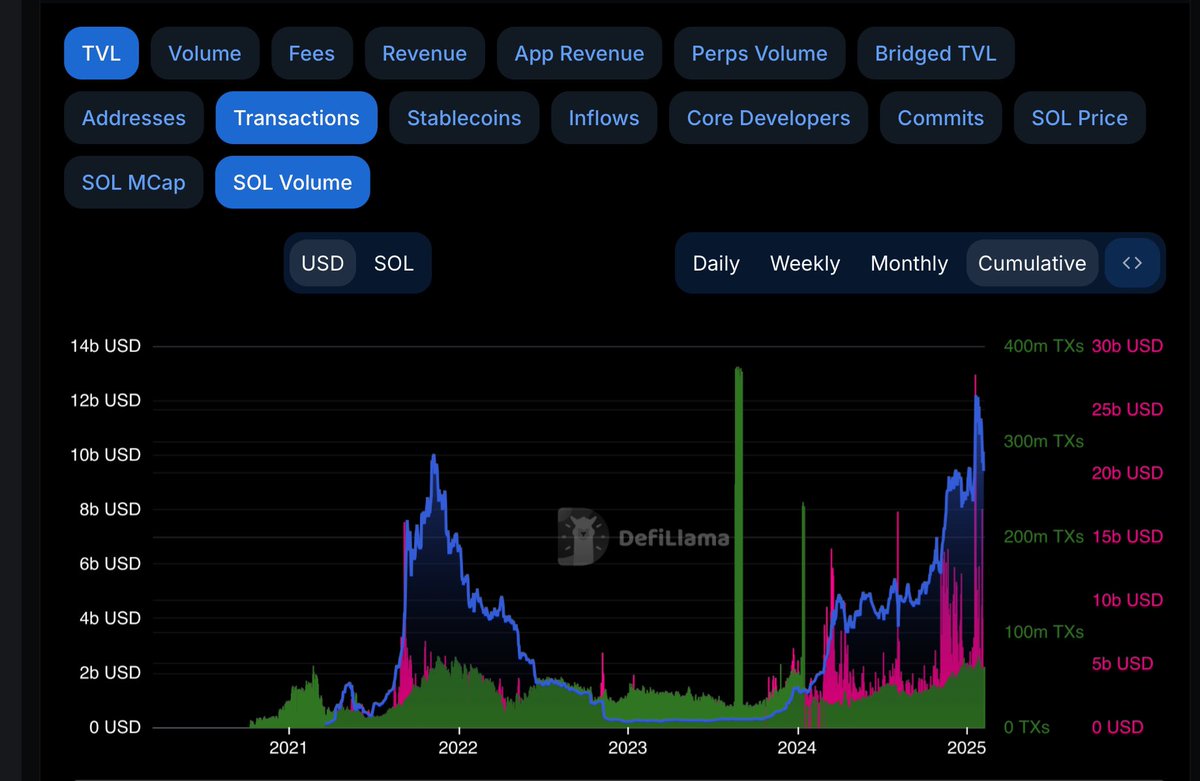Click the 2021 x-axis label

pos(288,747)
